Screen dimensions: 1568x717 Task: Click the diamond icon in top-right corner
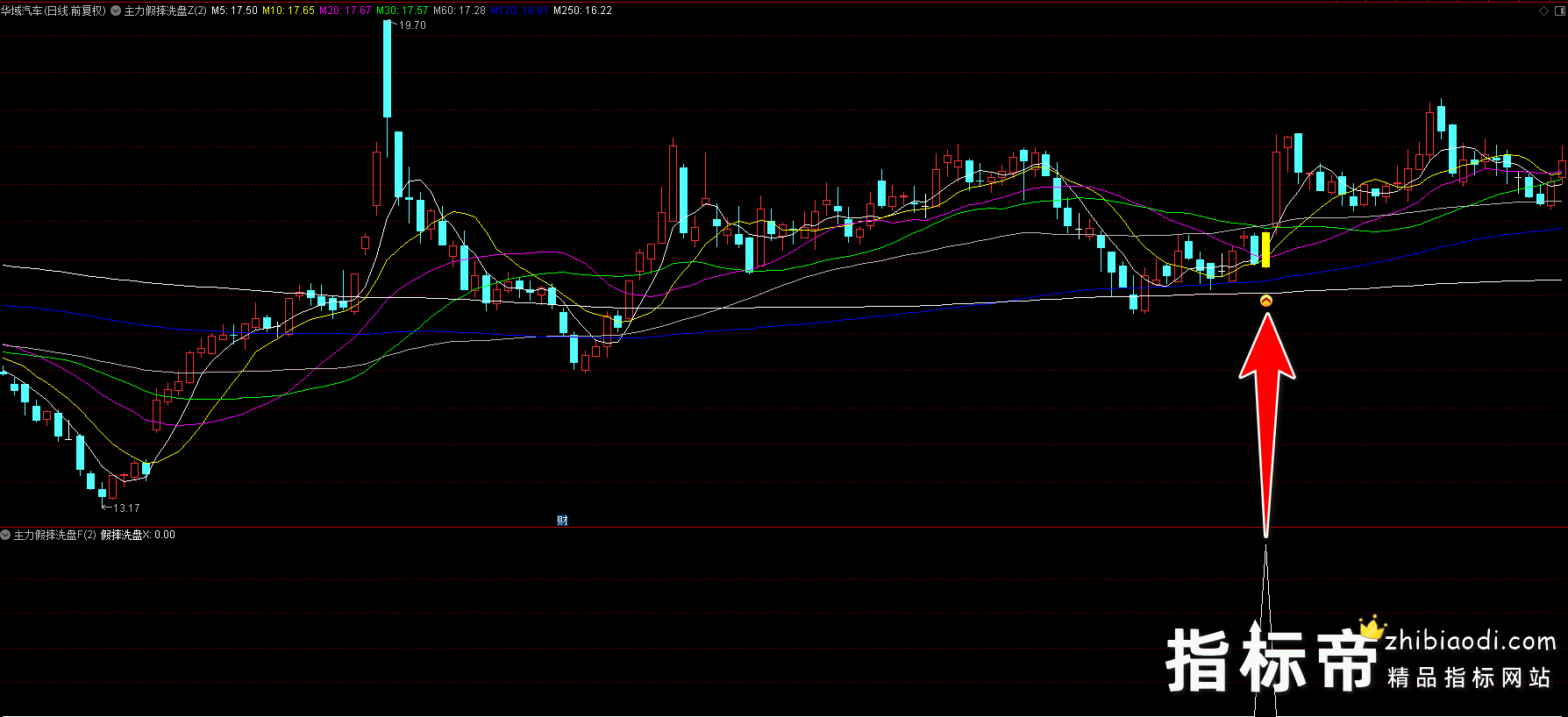point(1543,11)
